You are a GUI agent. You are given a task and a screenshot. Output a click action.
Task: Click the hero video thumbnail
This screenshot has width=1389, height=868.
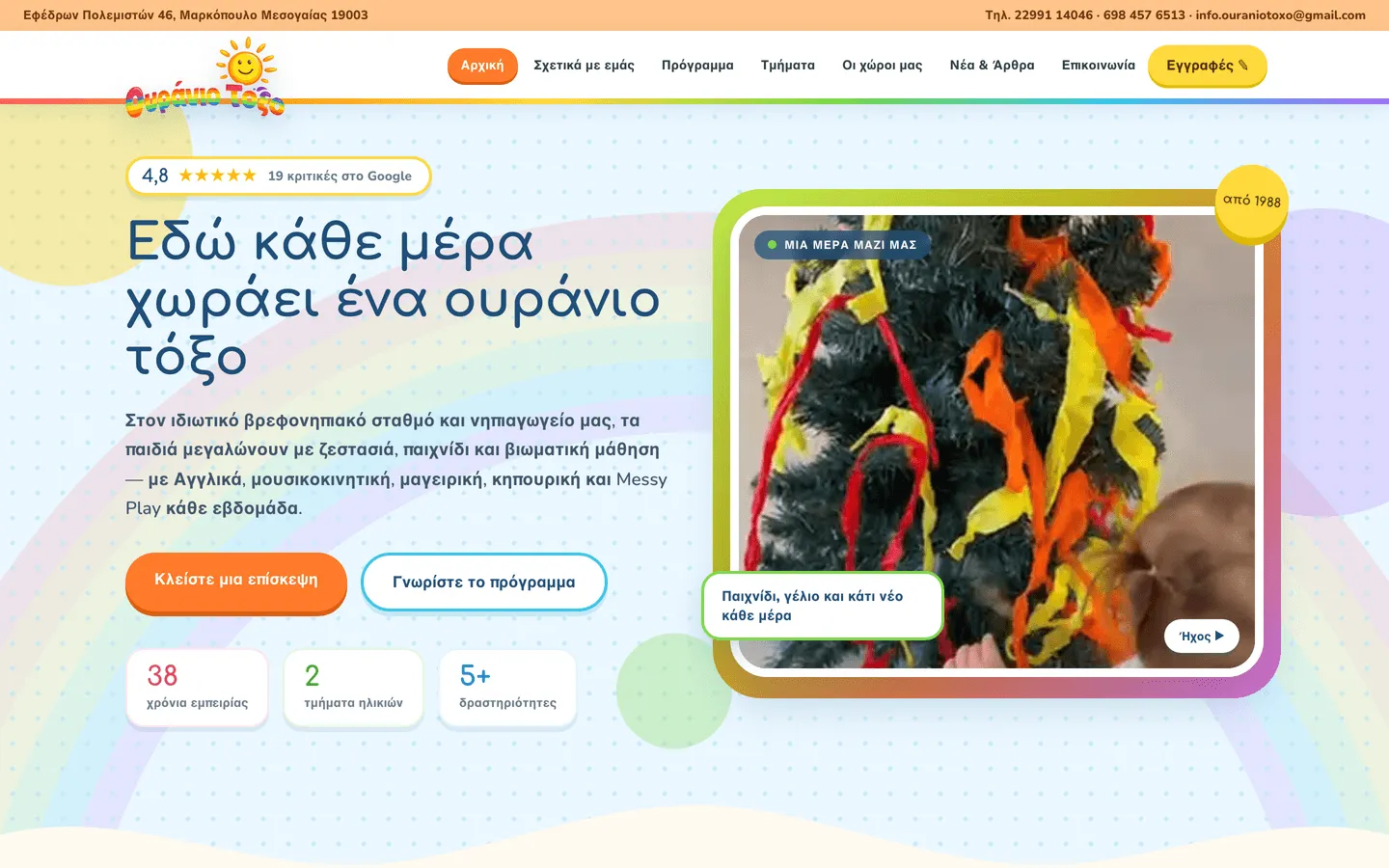(996, 442)
